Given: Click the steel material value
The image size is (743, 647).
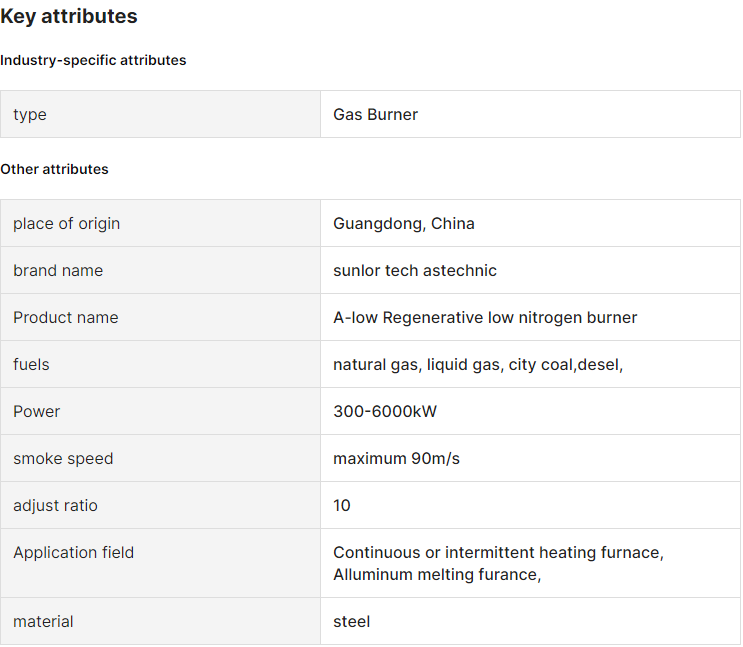Looking at the screenshot, I should [351, 622].
